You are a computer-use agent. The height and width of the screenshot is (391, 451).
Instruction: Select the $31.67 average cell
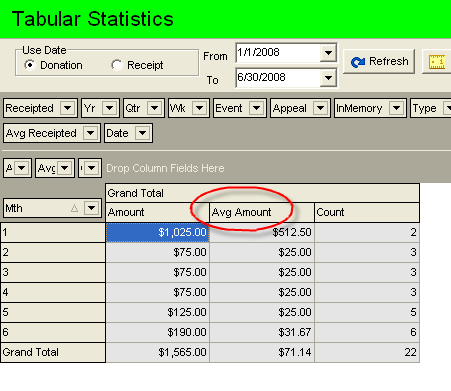[262, 332]
